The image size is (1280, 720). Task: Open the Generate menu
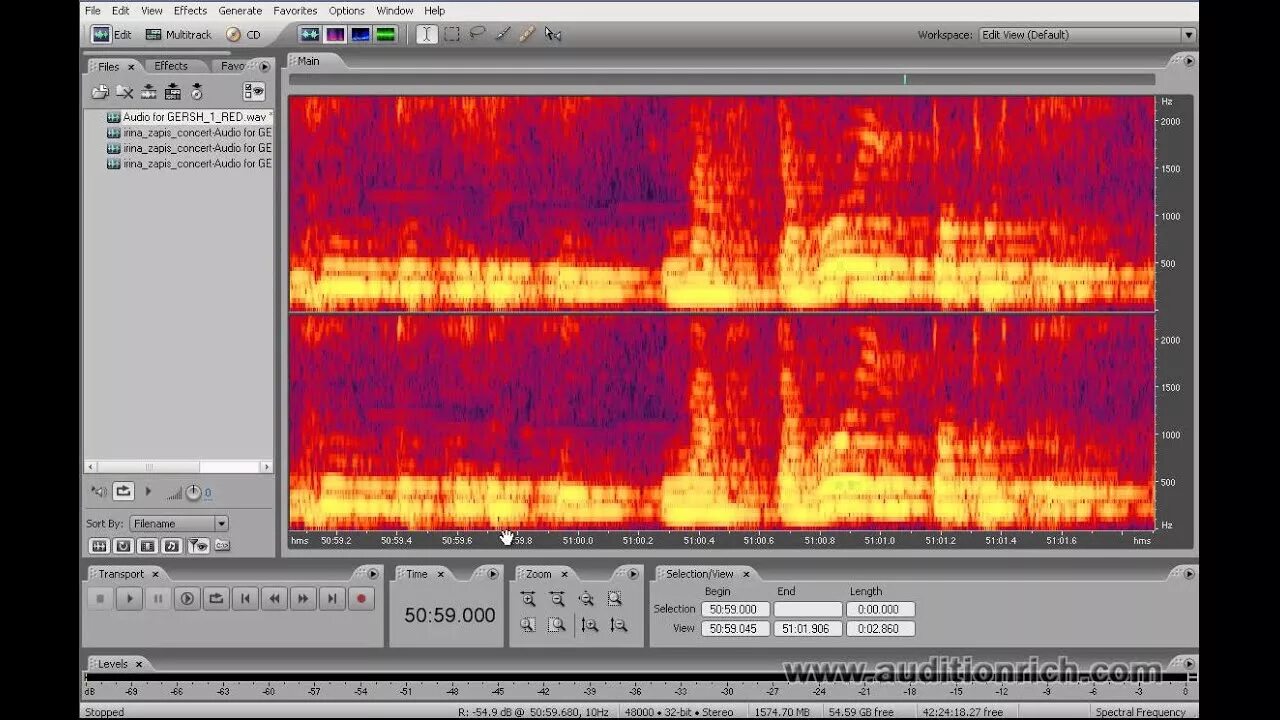click(240, 10)
